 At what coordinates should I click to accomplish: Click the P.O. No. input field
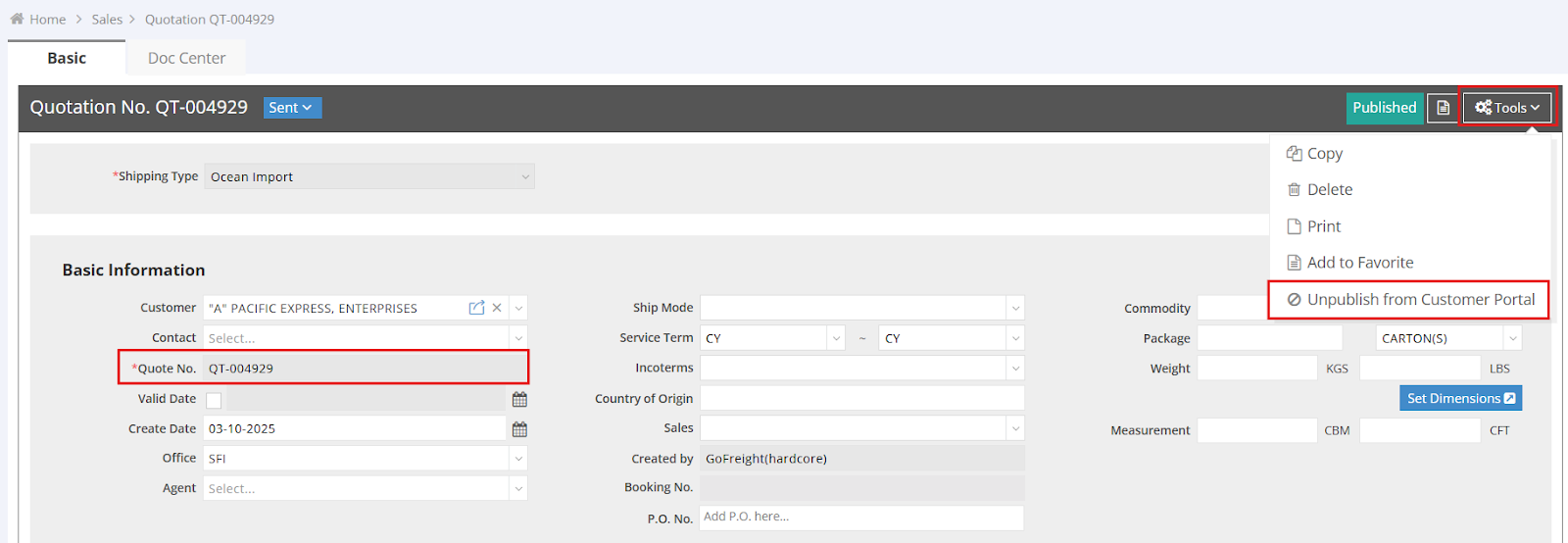pos(861,518)
